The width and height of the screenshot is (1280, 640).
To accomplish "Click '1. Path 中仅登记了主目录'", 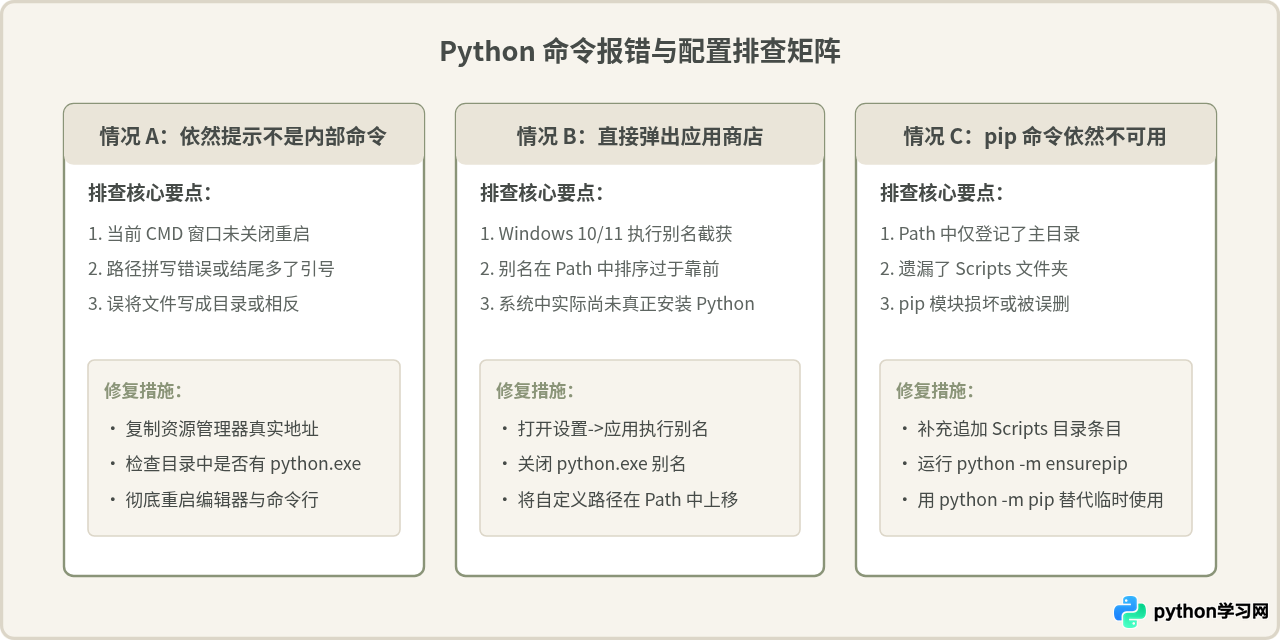I will pos(980,234).
